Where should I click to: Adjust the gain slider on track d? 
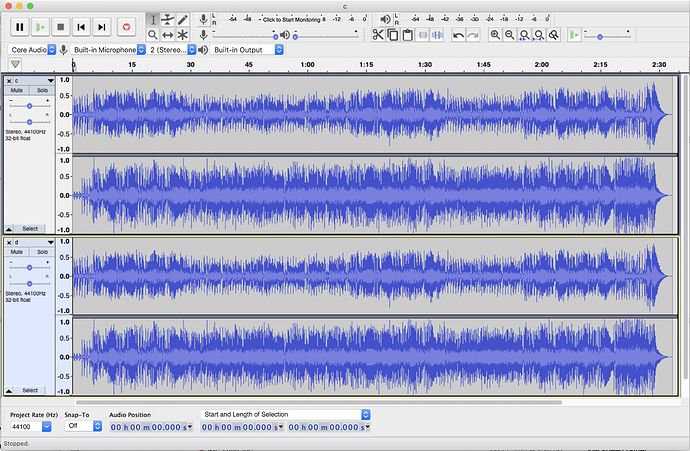(29, 267)
